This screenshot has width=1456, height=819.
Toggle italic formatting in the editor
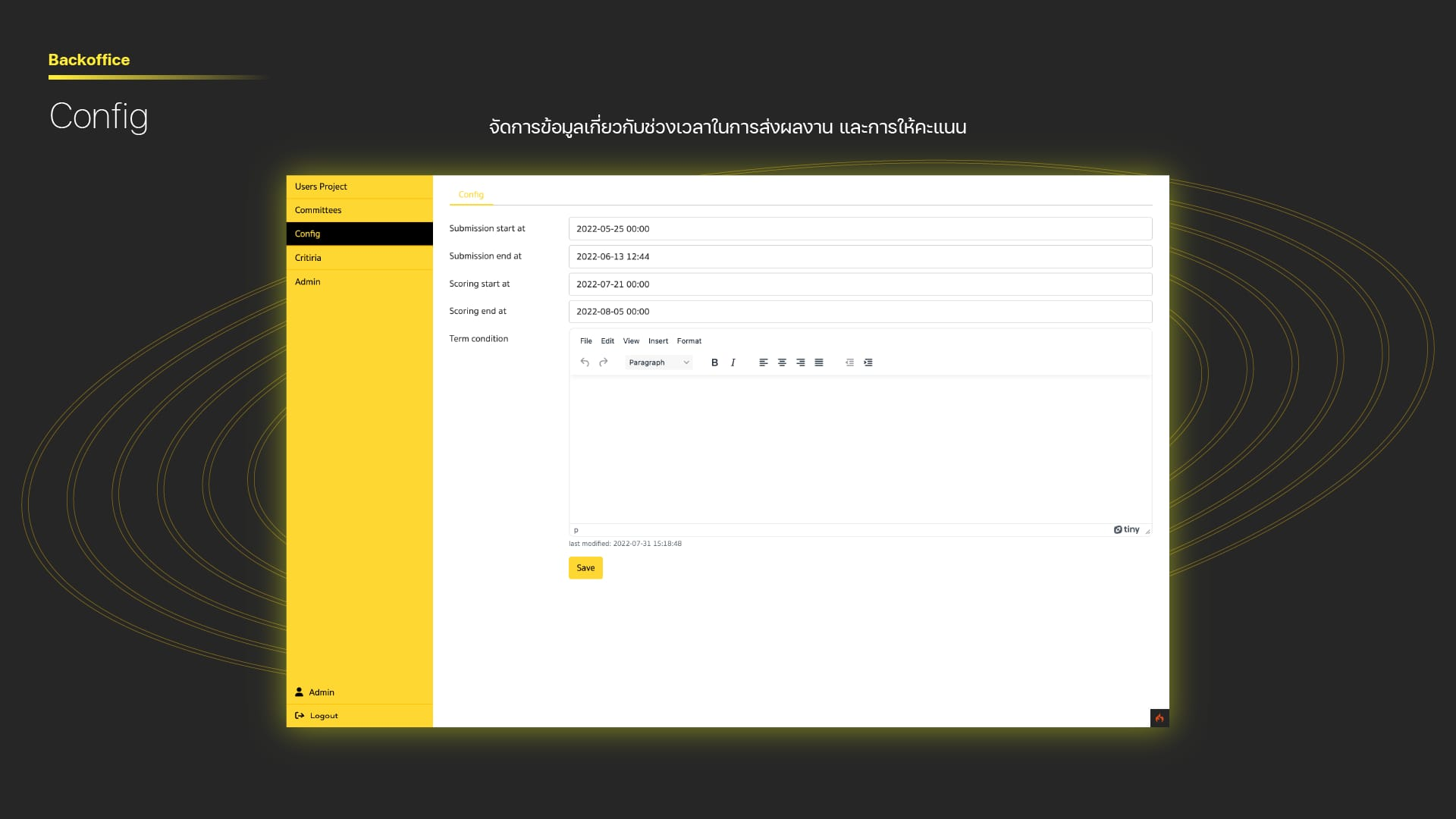point(733,362)
